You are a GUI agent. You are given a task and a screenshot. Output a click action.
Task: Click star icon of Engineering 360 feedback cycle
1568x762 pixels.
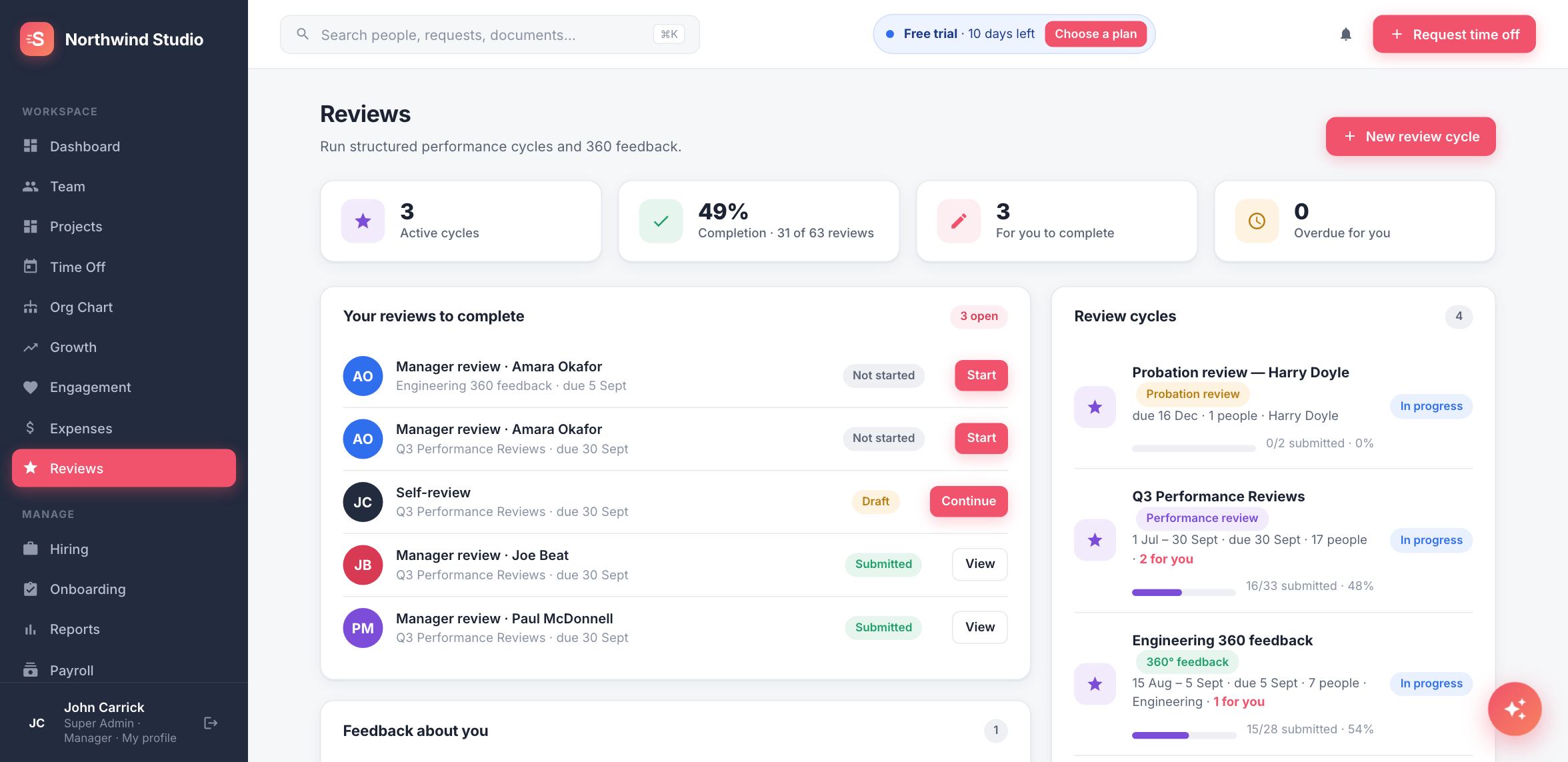pyautogui.click(x=1095, y=683)
